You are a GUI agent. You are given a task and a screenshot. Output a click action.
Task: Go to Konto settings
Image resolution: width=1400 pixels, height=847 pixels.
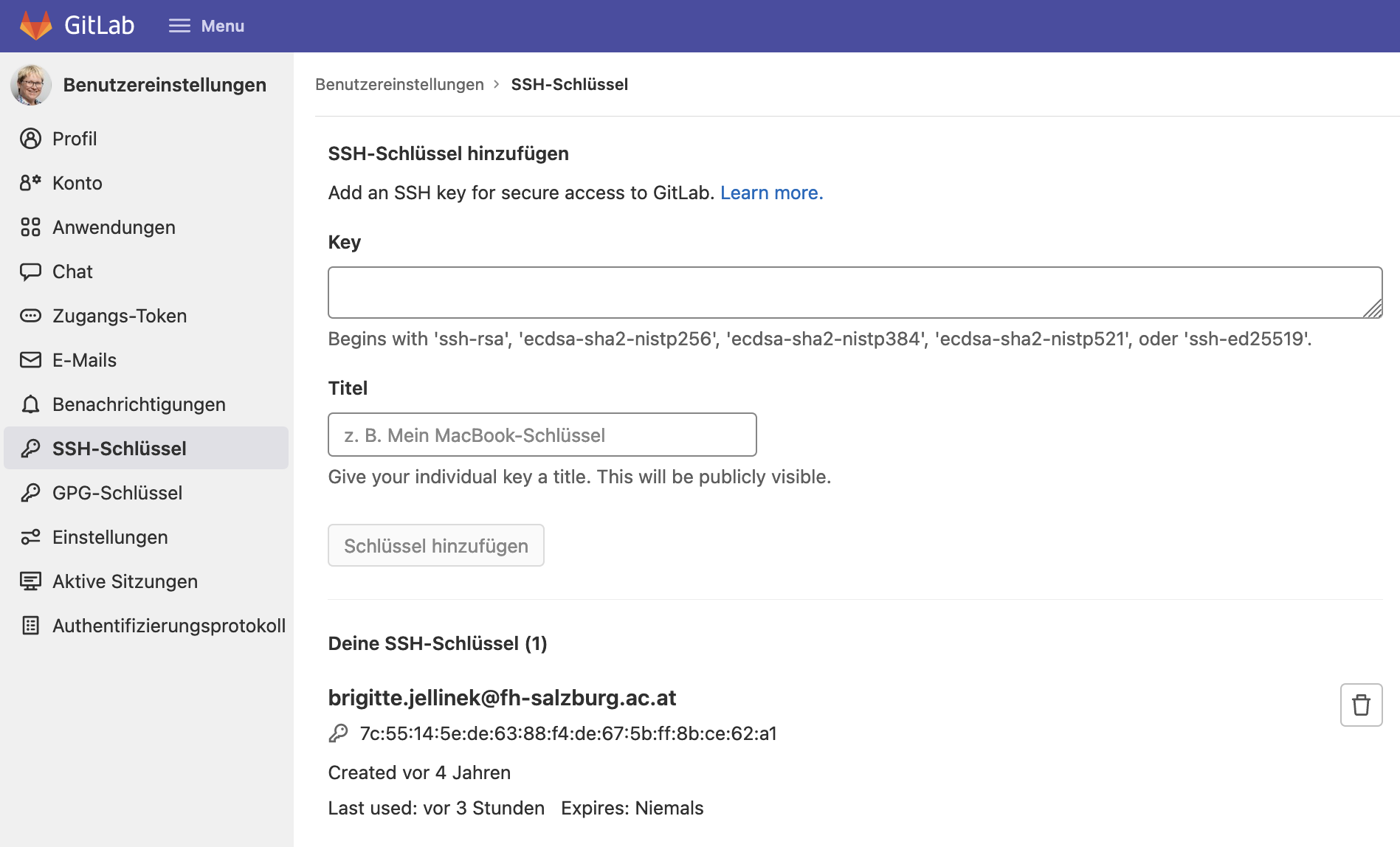click(146, 183)
